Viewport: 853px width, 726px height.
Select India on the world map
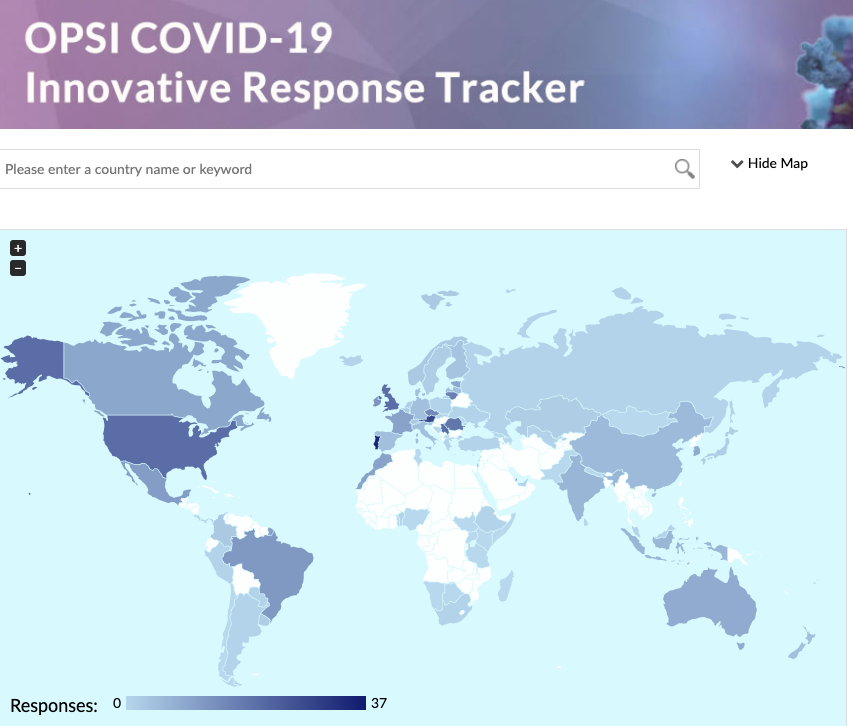click(x=579, y=487)
